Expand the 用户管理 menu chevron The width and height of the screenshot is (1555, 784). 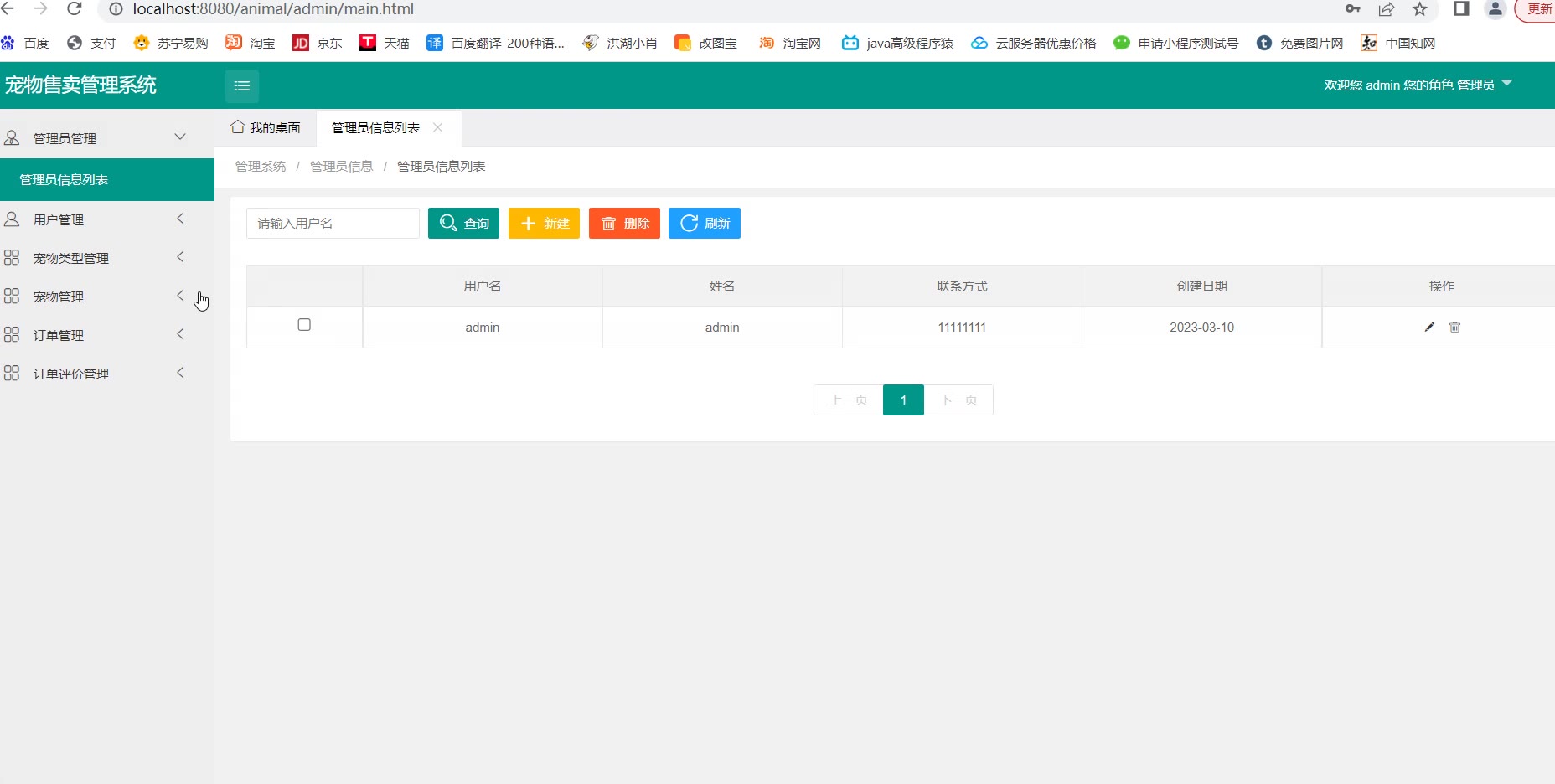click(180, 219)
